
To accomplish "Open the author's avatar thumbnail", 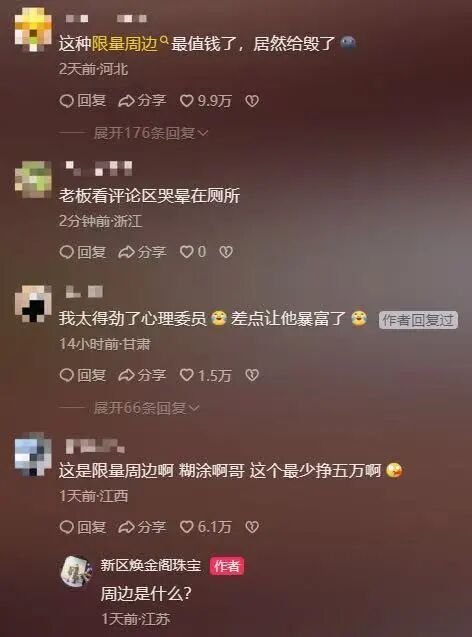I will click(76, 572).
